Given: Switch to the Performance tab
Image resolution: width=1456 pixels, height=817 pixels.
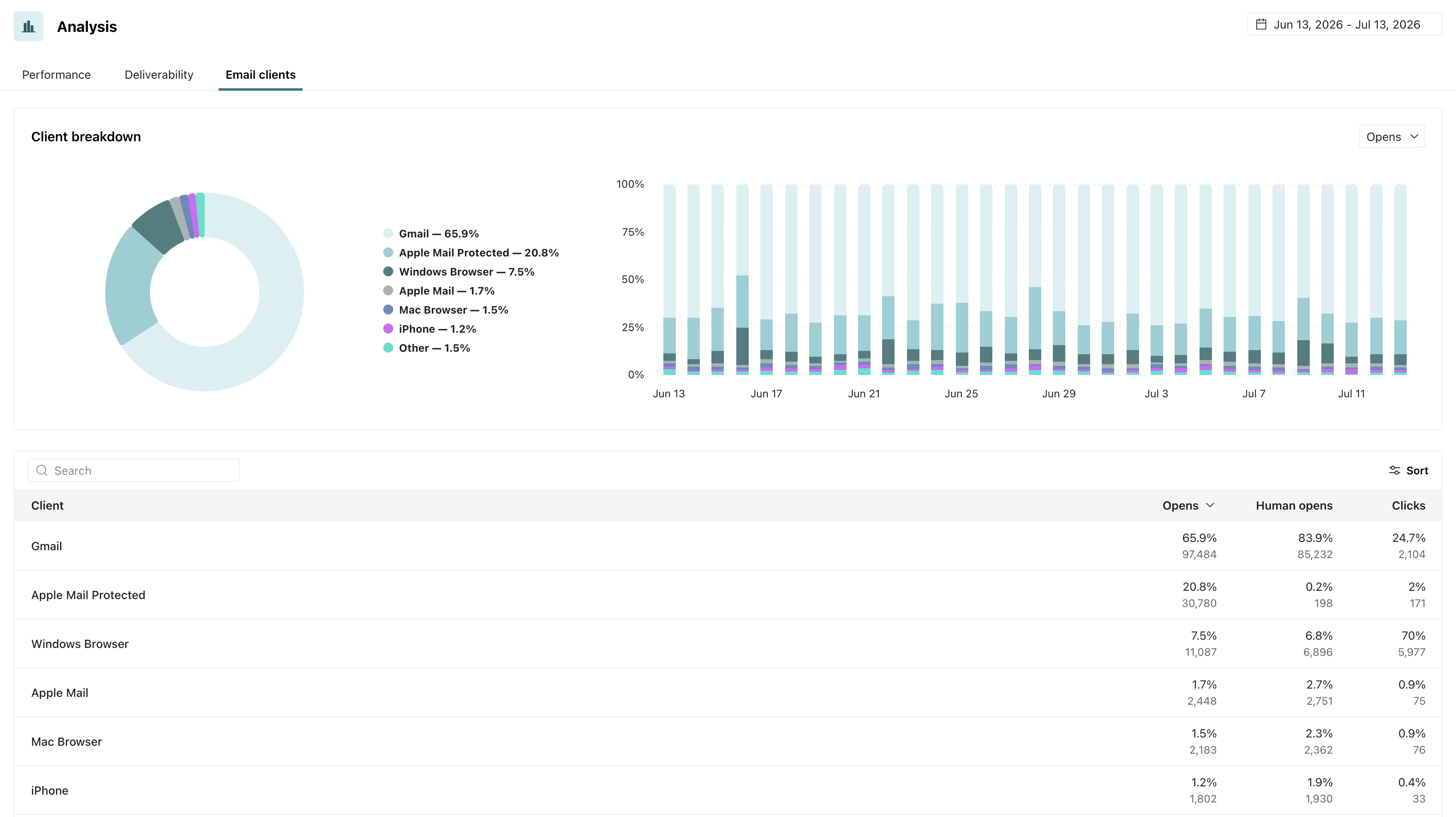Looking at the screenshot, I should [x=56, y=75].
